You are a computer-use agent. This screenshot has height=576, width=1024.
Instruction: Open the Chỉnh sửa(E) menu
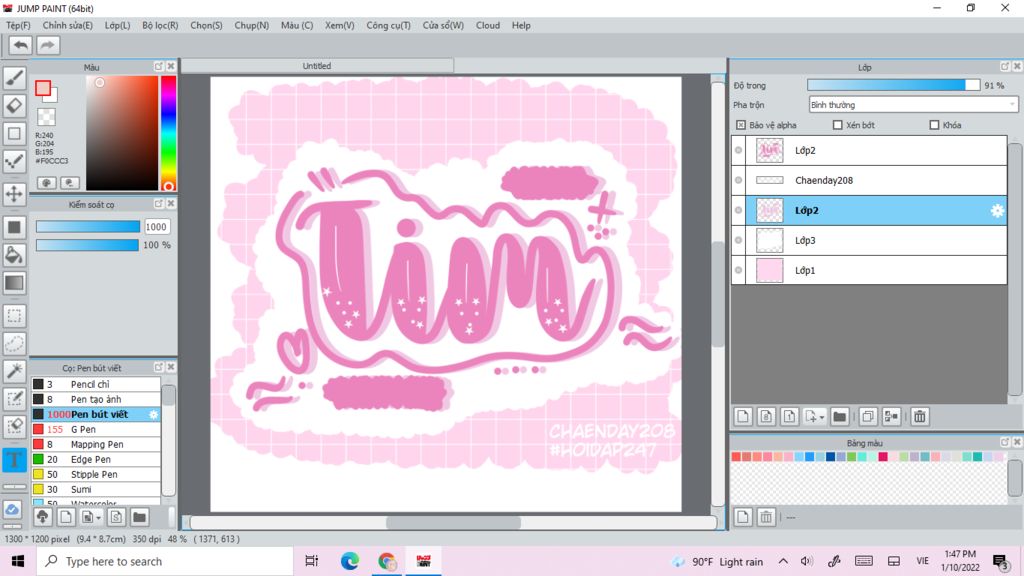pyautogui.click(x=67, y=25)
